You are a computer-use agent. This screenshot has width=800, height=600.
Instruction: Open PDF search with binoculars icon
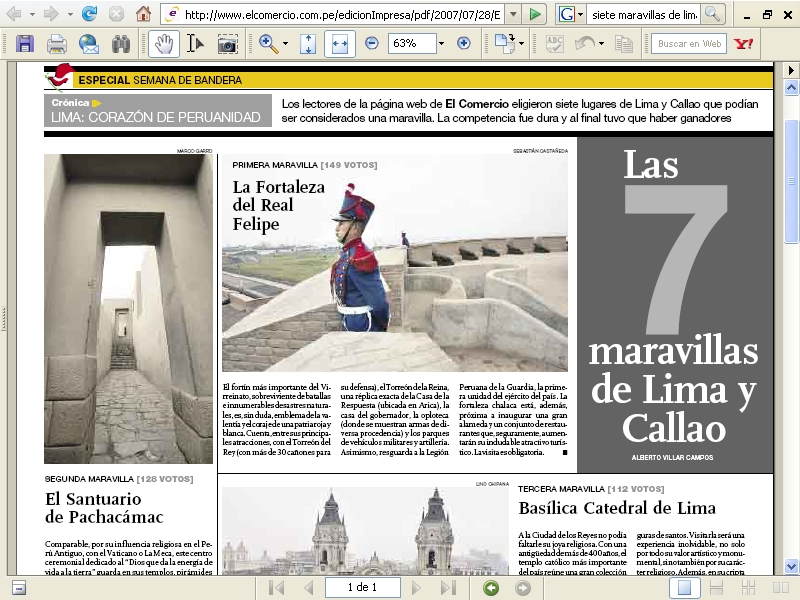click(121, 44)
